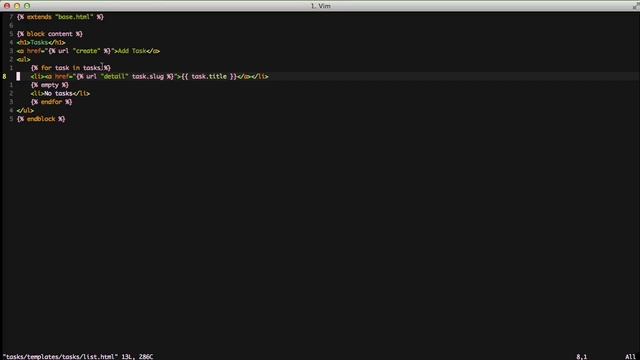Screen dimensions: 640x360
Task: Click the url "create" tag in code
Action: point(80,51)
